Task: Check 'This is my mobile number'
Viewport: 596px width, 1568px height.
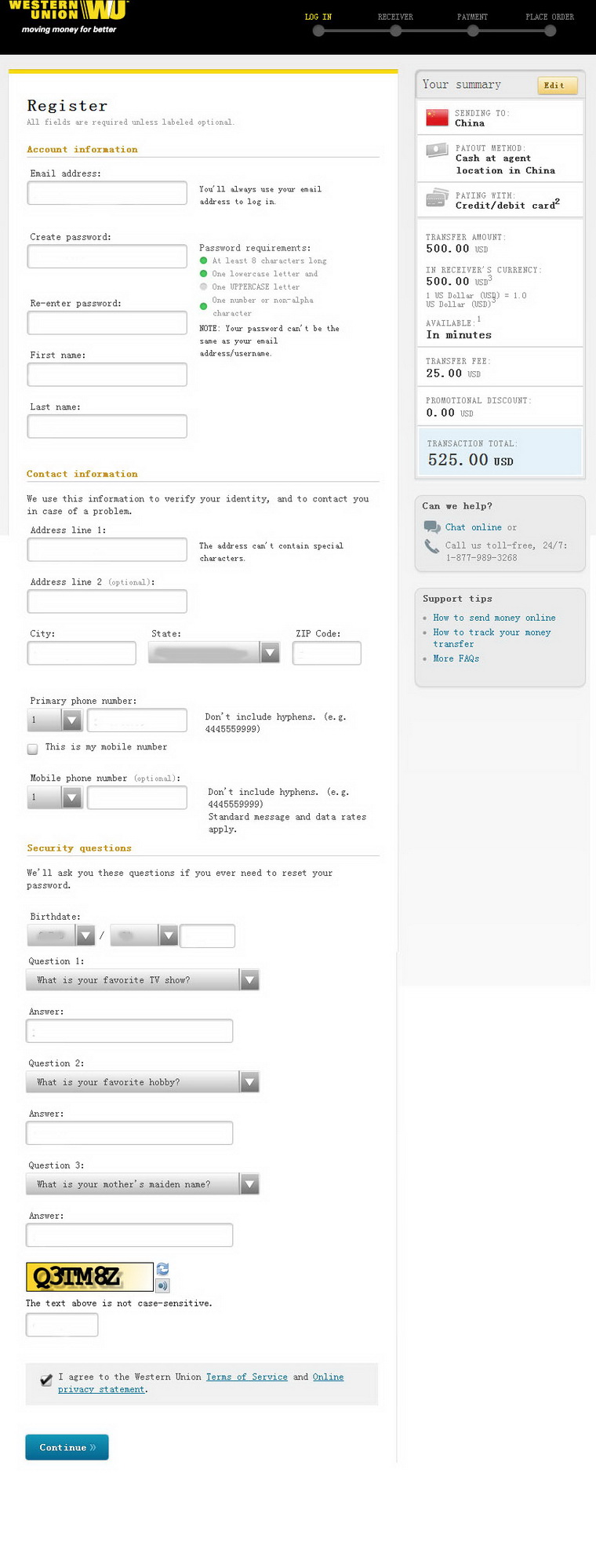Action: coord(33,749)
